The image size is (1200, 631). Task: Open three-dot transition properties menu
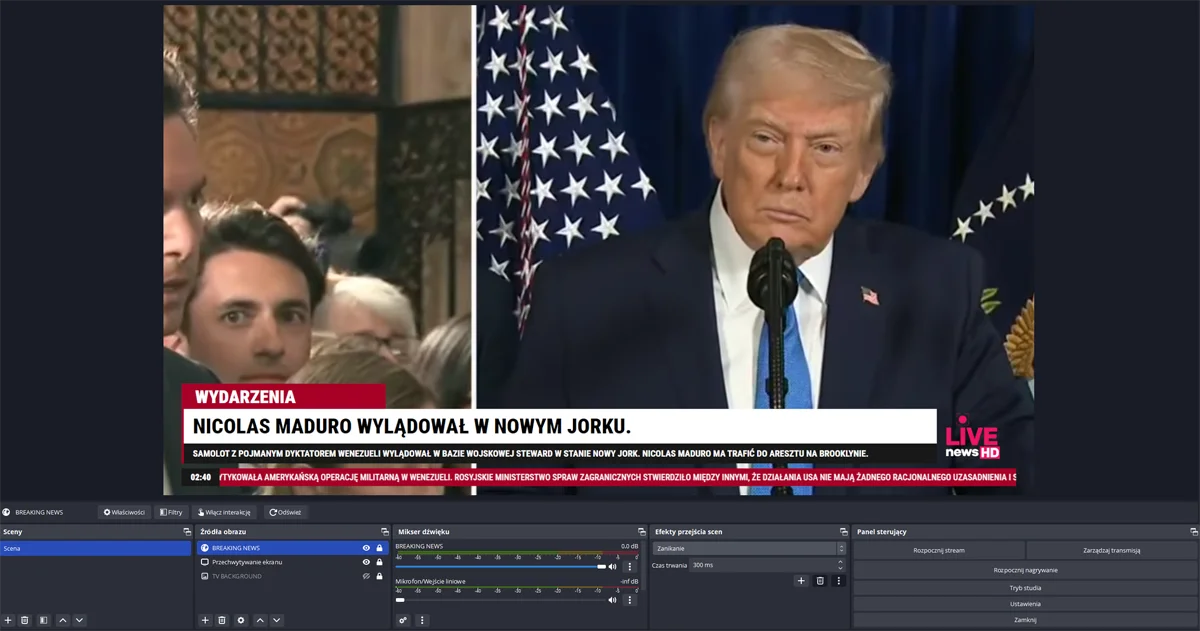pyautogui.click(x=839, y=580)
